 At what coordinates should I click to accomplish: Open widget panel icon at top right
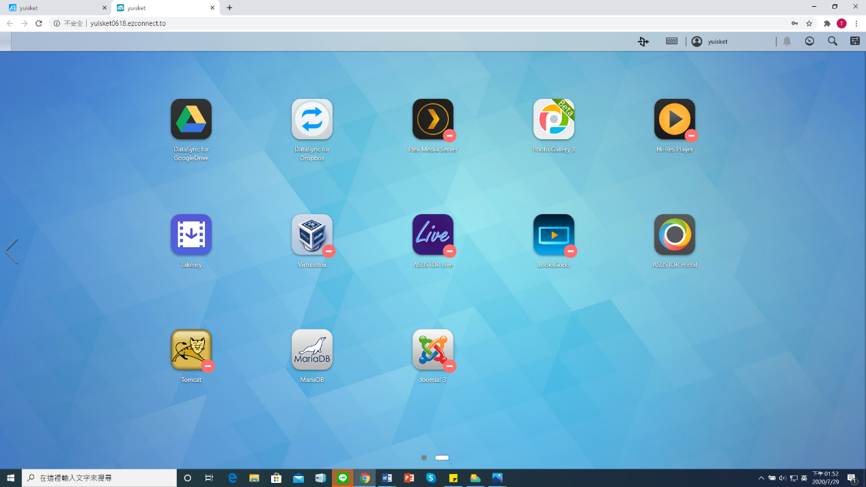point(855,41)
